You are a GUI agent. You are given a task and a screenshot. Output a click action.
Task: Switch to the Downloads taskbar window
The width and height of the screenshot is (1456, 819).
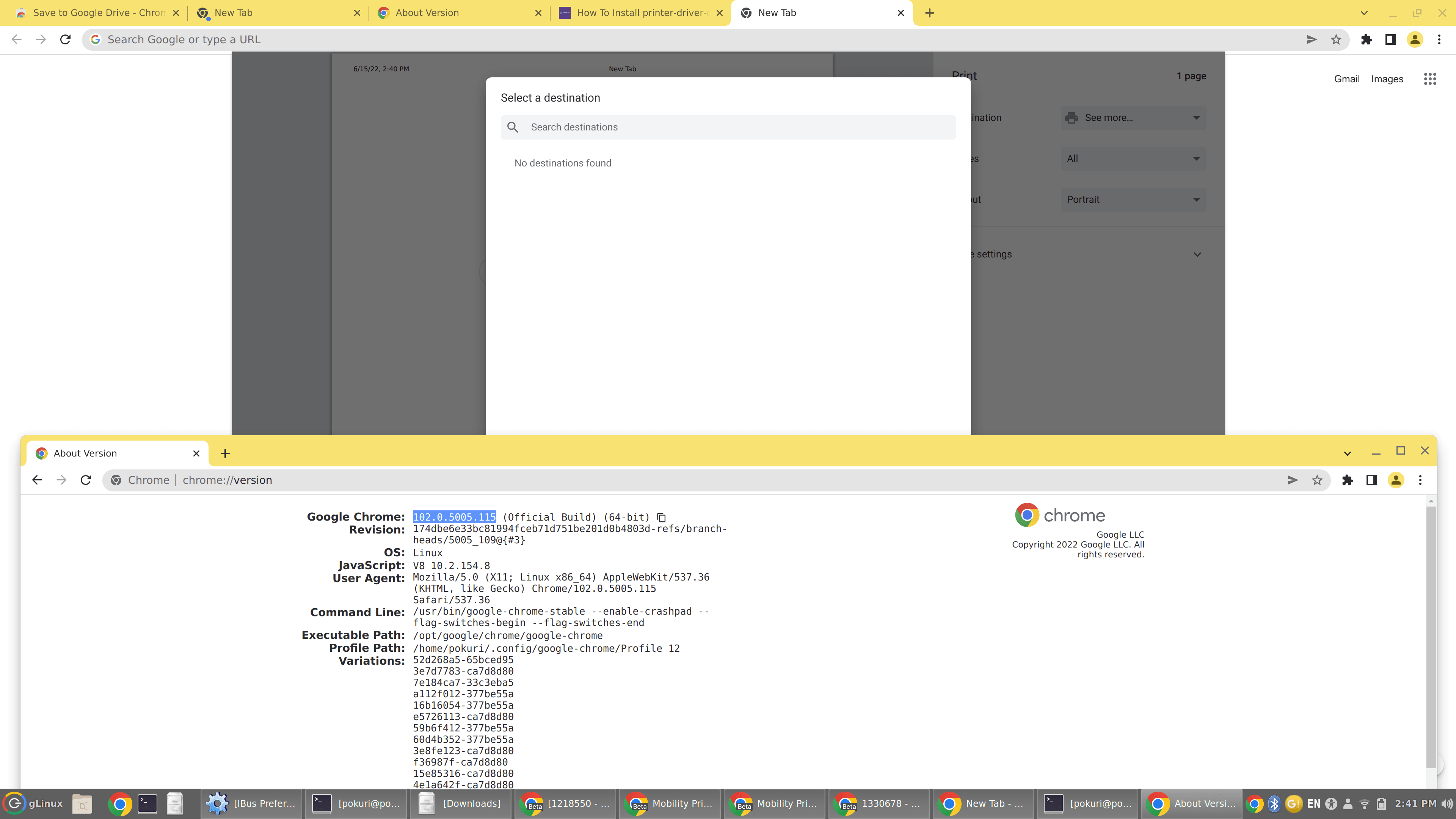pos(460,803)
